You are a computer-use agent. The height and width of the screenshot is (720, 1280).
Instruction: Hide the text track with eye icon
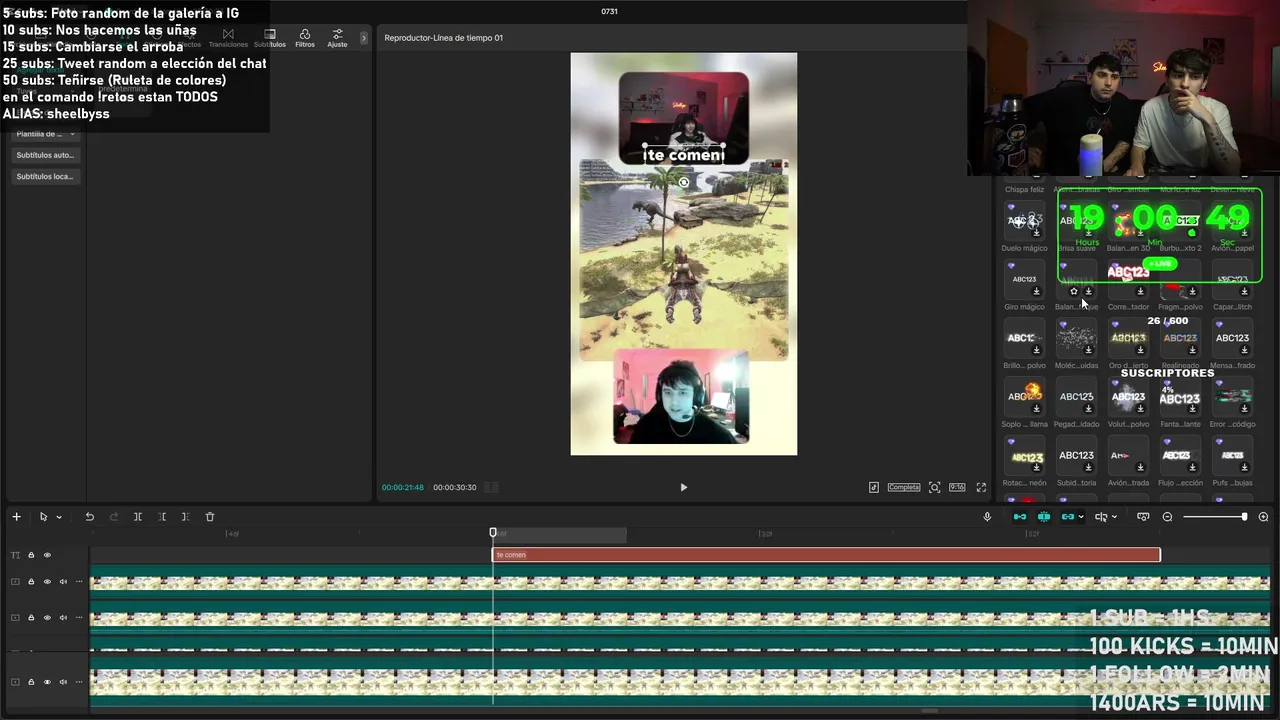47,555
